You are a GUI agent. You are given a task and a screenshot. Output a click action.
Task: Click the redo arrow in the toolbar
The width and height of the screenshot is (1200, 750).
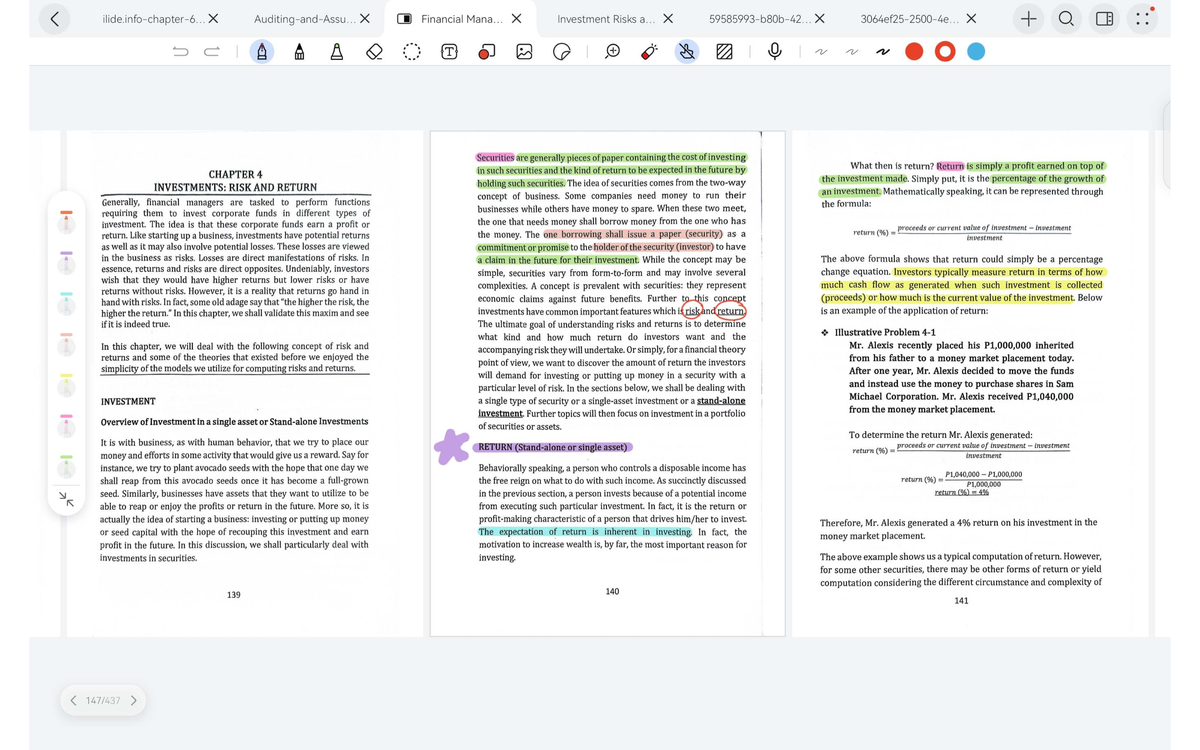click(212, 52)
